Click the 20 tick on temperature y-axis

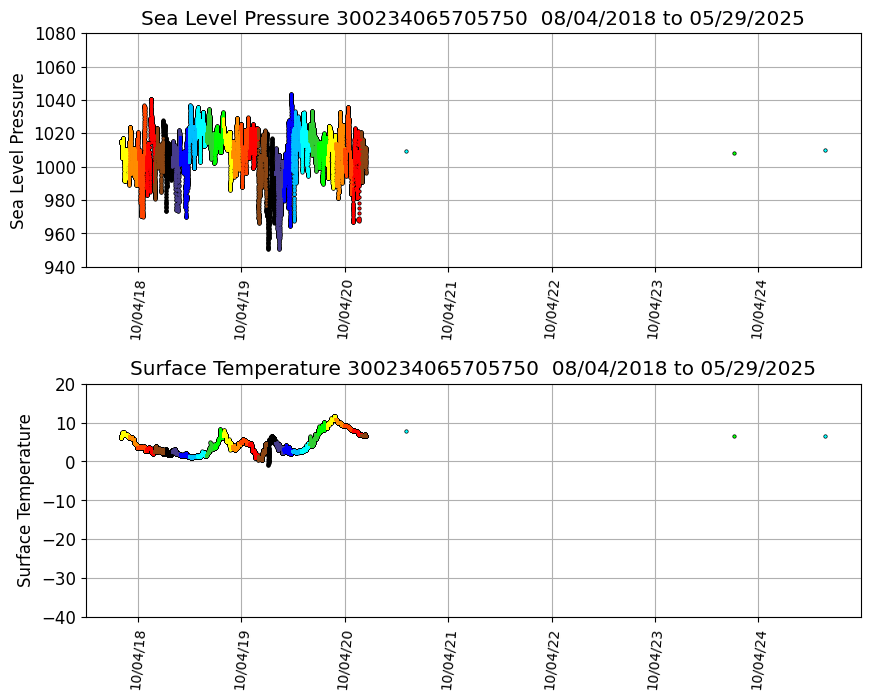[66, 384]
